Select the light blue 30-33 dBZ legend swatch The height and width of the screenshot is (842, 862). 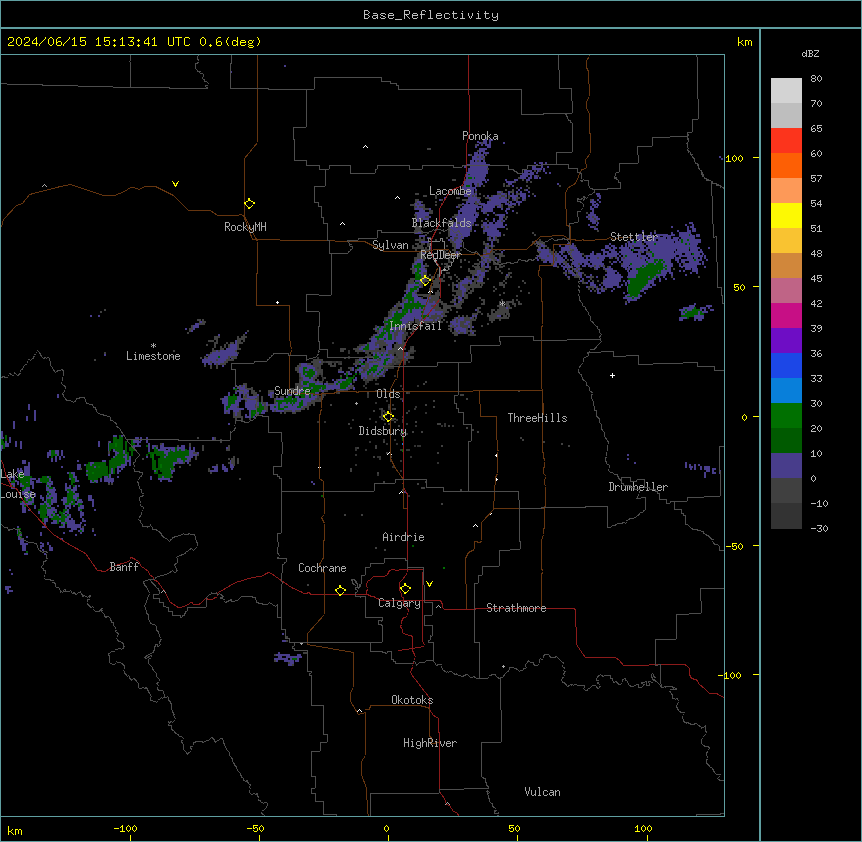pos(786,391)
